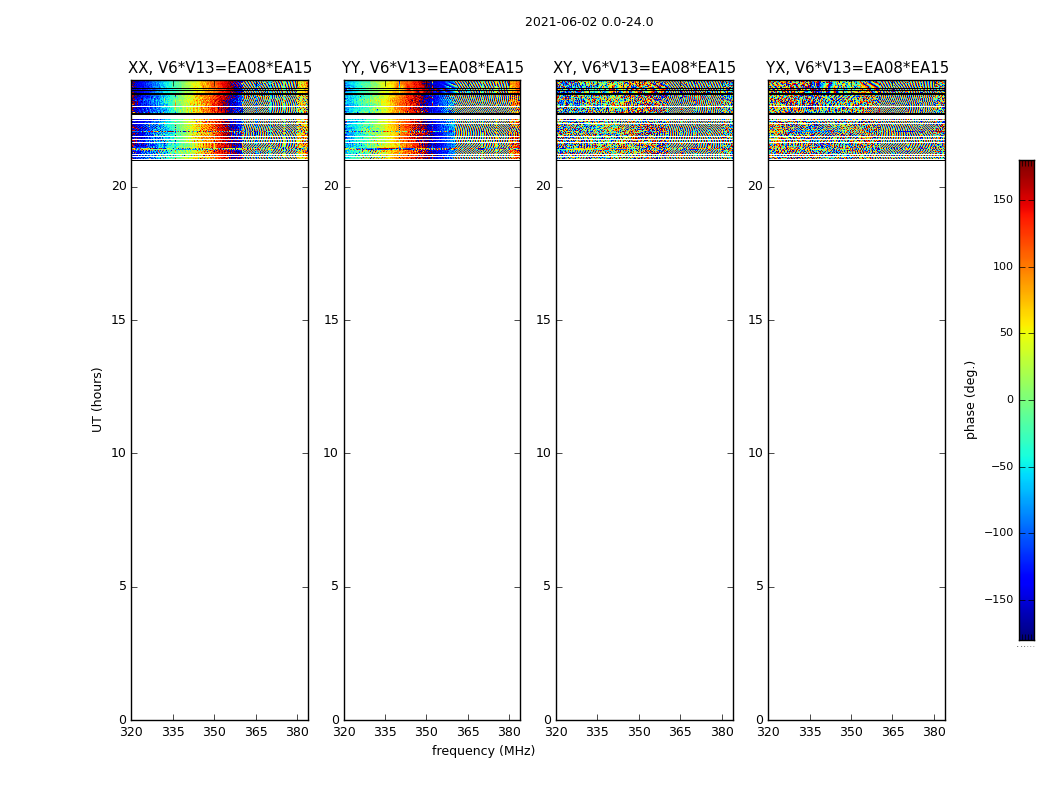Viewport: 1050px width, 800px height.
Task: Click the noisy phase data in YX plot
Action: click(x=857, y=120)
